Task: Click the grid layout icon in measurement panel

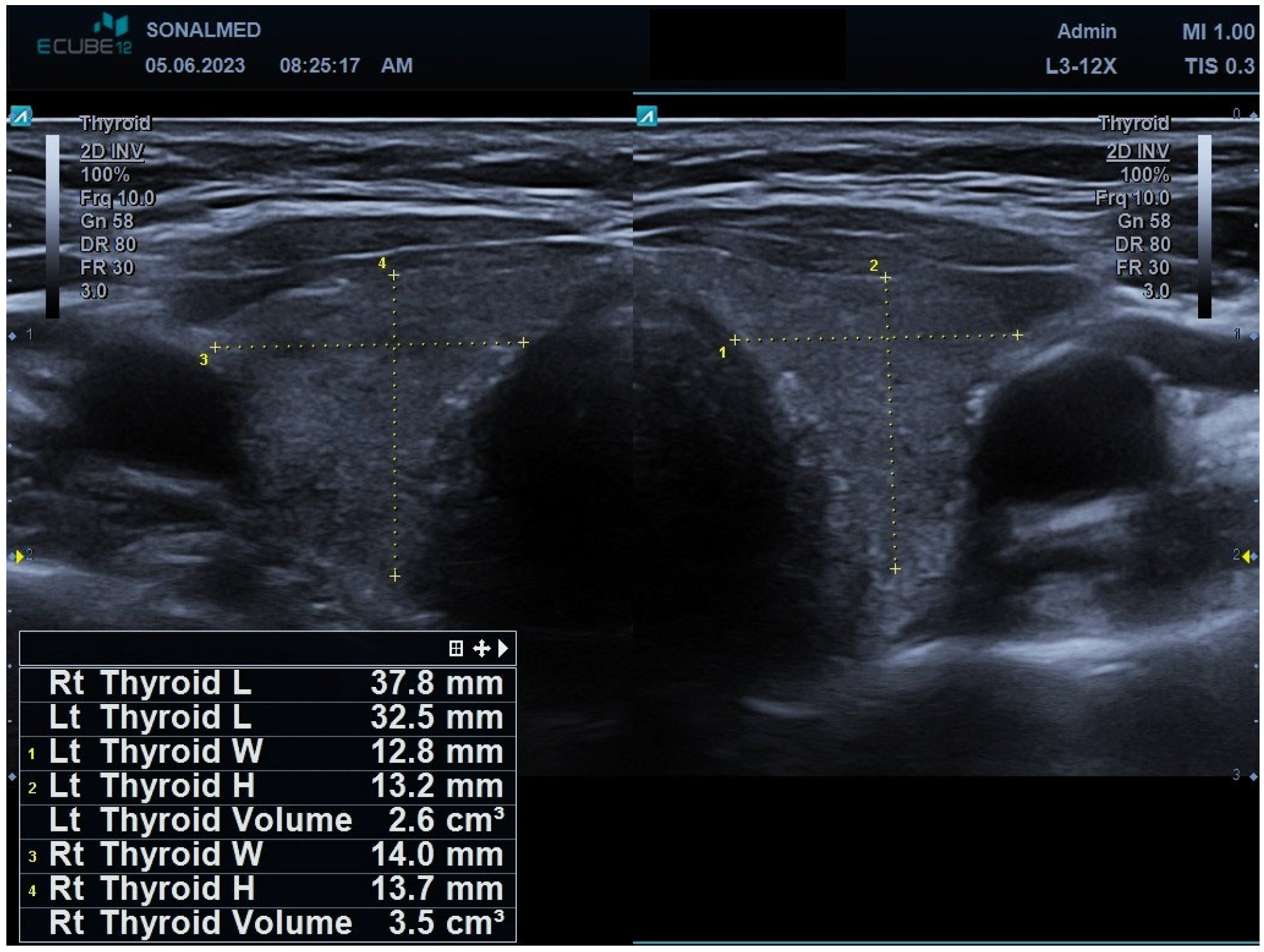Action: (455, 648)
